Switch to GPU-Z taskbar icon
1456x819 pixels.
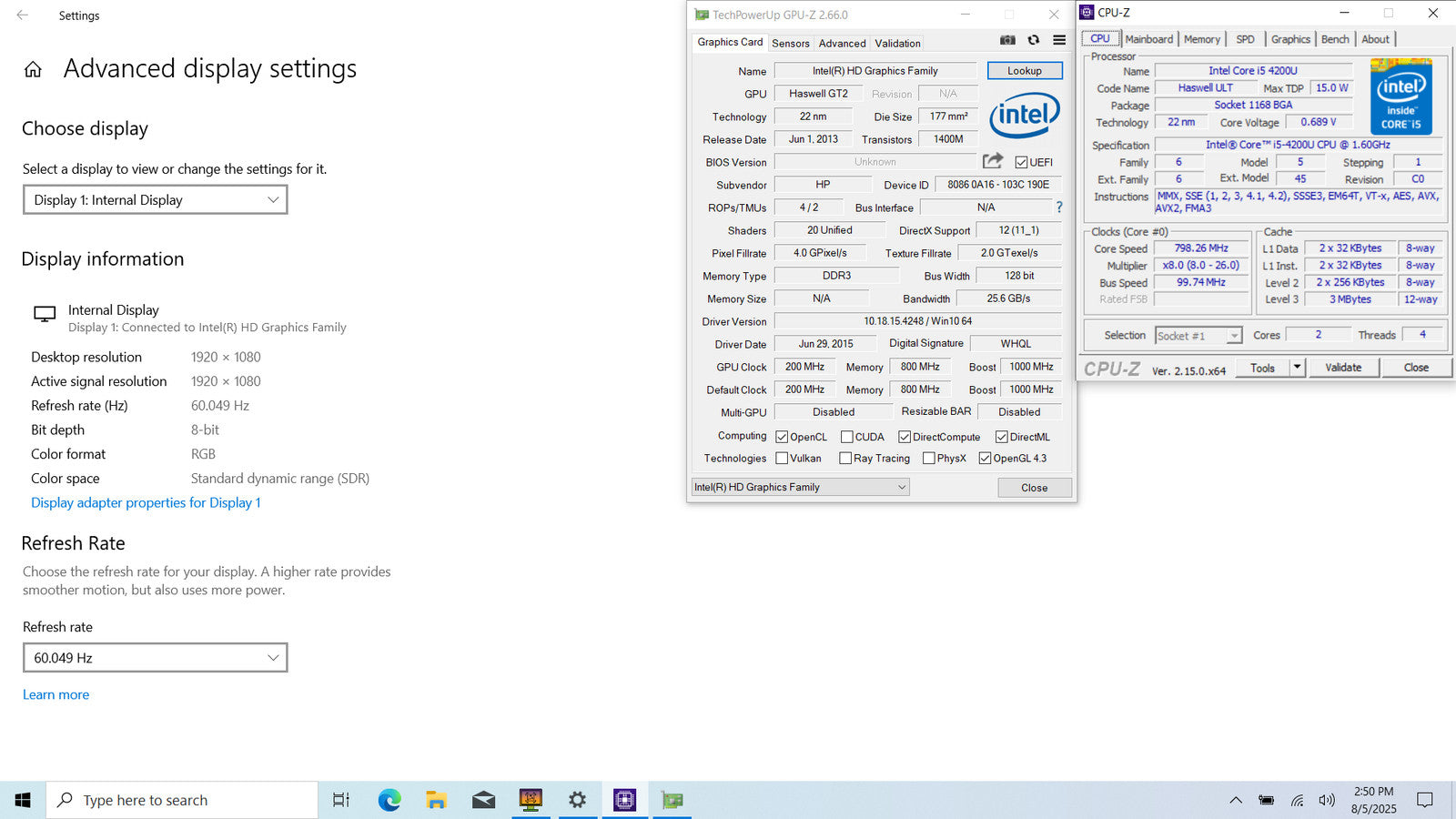(672, 800)
